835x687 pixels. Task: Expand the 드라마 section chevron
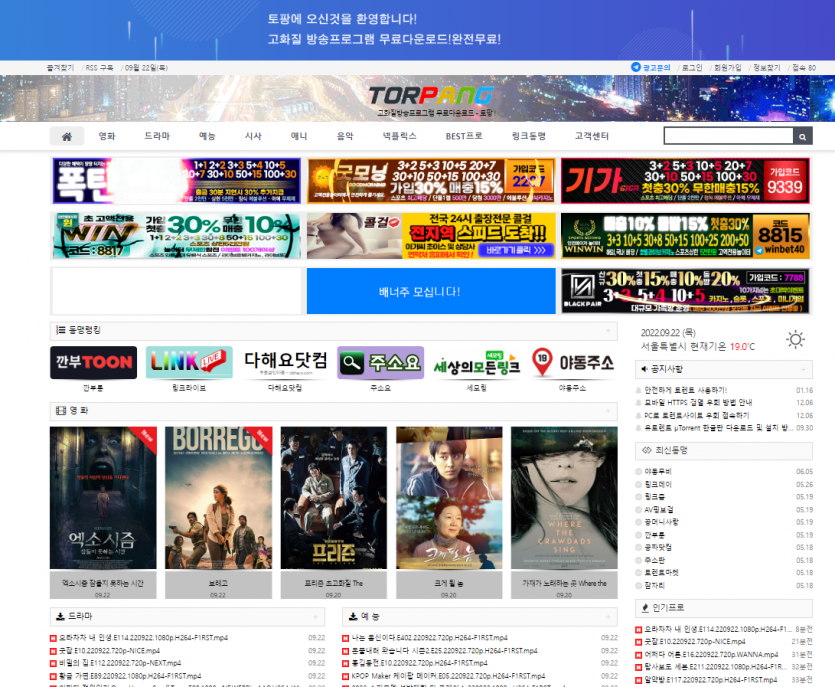click(x=319, y=617)
